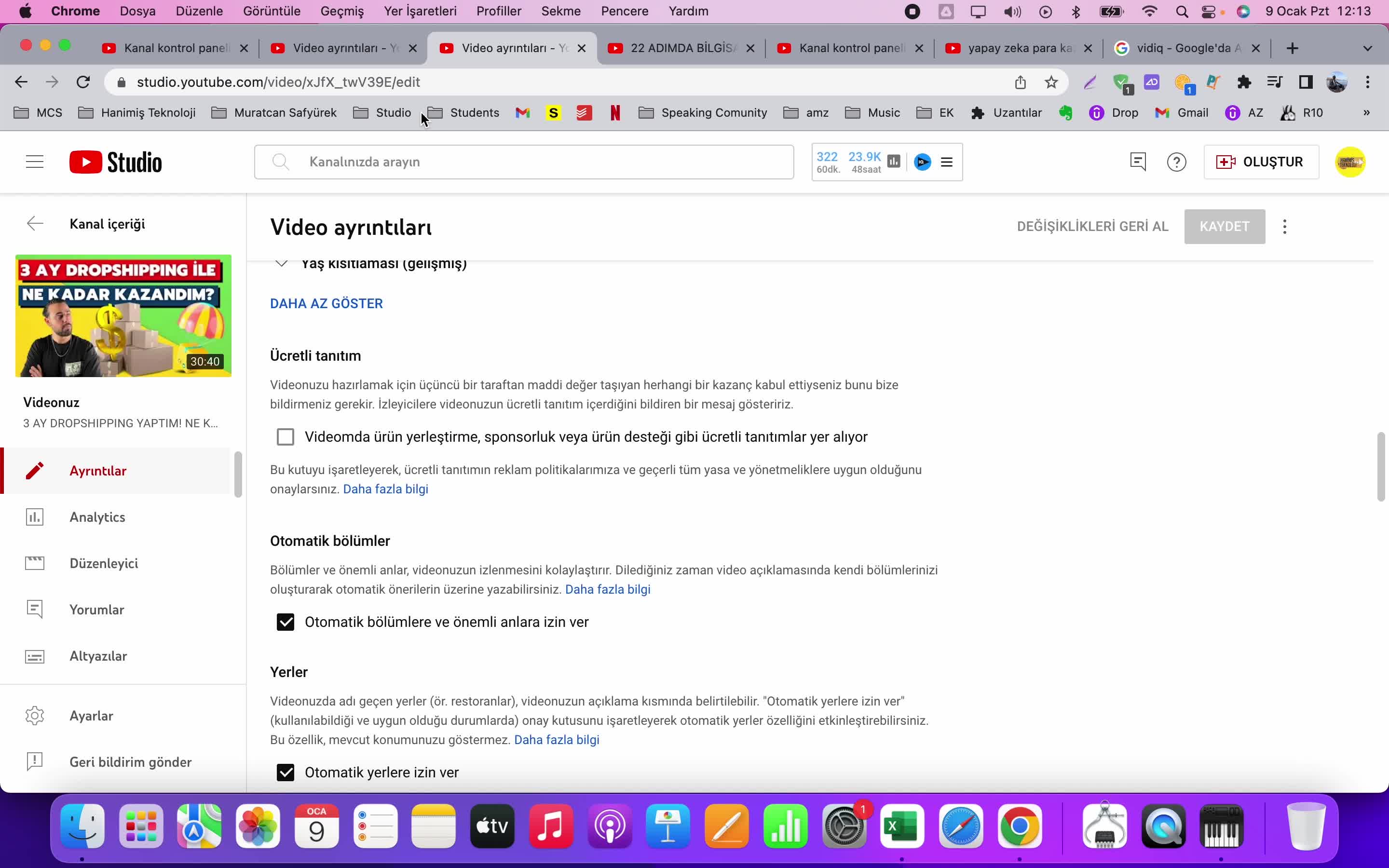This screenshot has height=868, width=1389.
Task: Open the Düzenleyici panel
Action: point(104,563)
